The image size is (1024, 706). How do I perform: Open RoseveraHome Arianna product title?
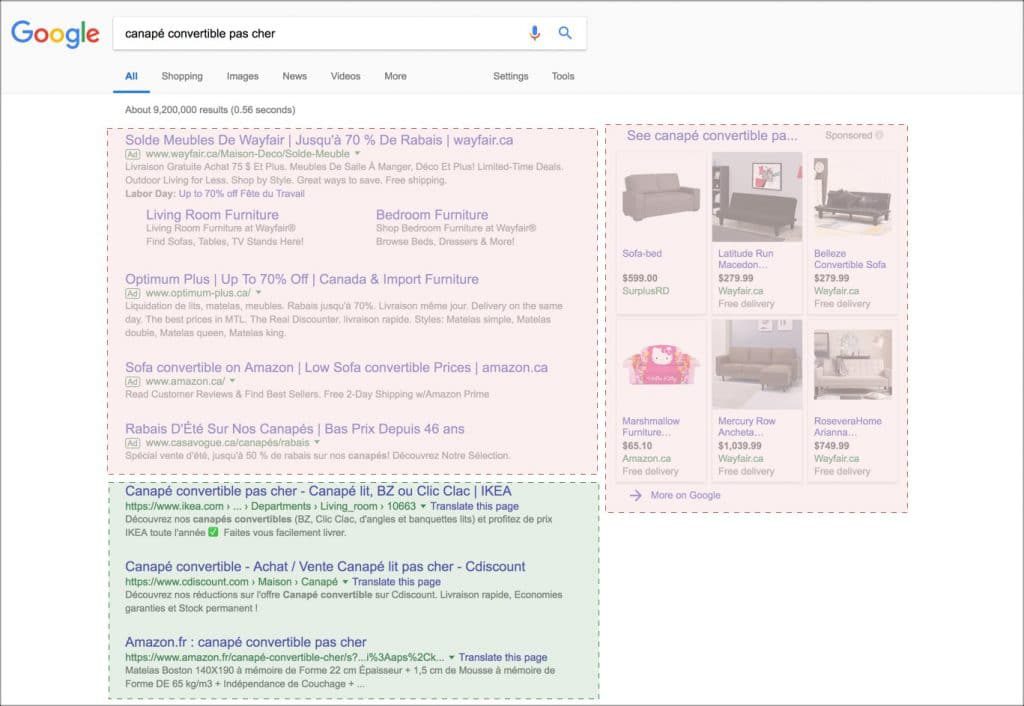click(x=848, y=426)
